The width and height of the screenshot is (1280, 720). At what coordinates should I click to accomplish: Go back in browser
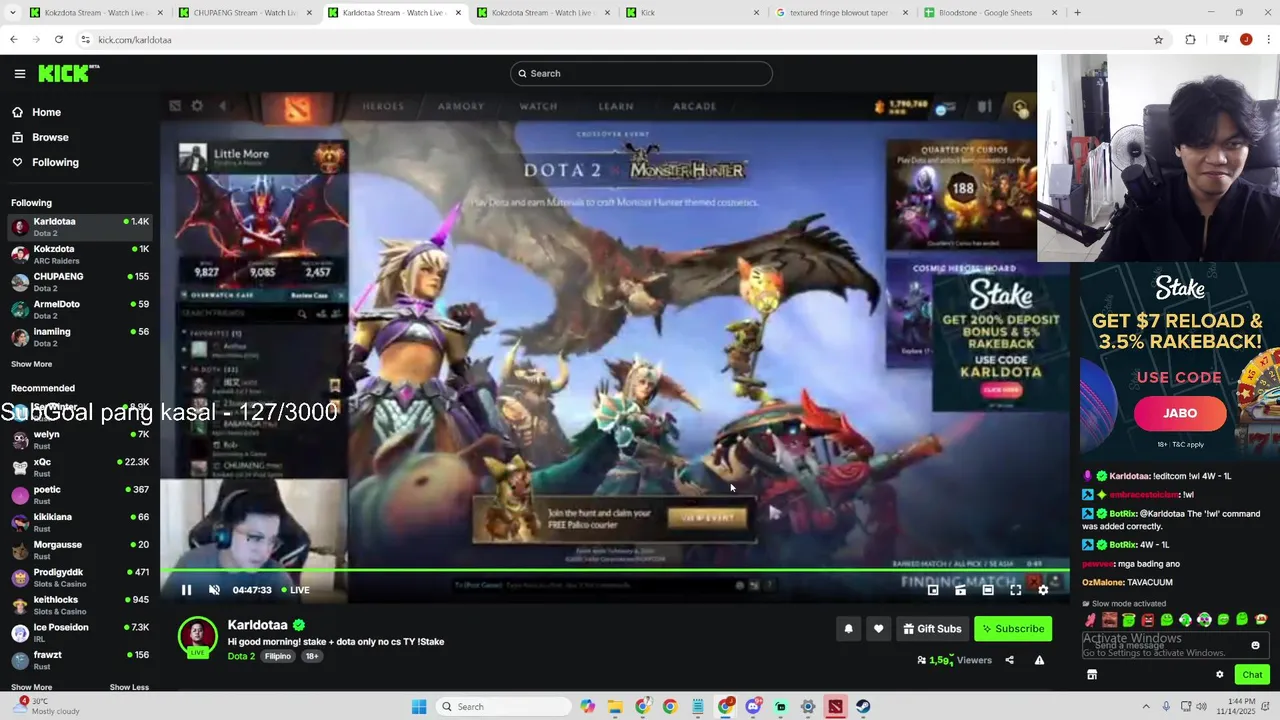click(14, 40)
